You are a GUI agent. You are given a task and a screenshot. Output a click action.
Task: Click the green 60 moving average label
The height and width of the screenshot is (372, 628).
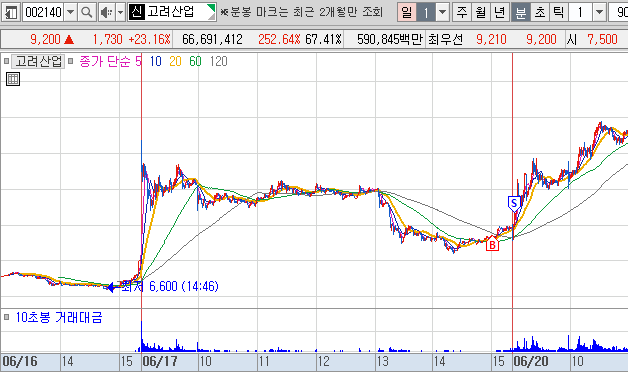click(x=195, y=61)
